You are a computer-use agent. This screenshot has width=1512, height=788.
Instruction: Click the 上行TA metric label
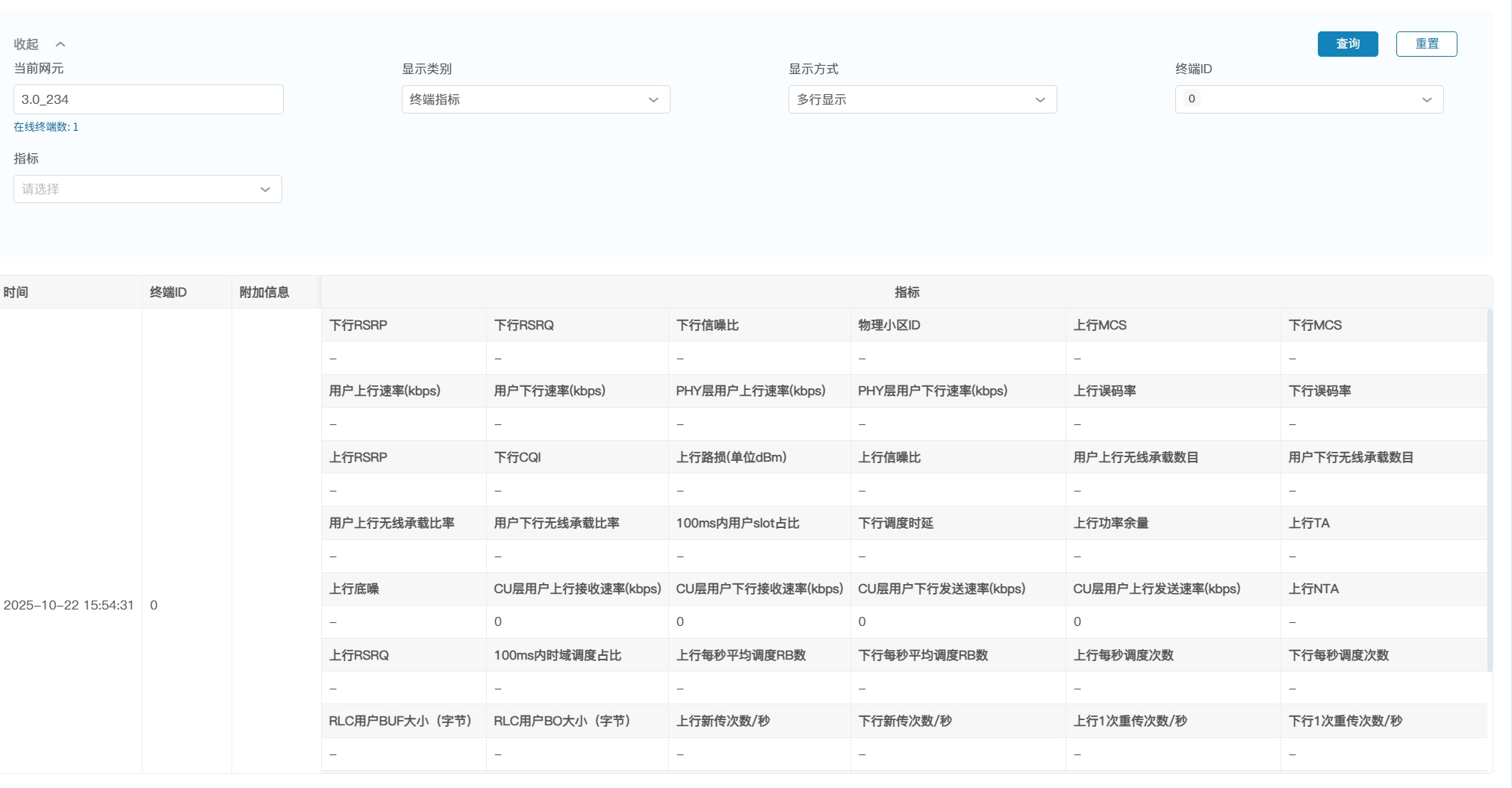[1308, 523]
